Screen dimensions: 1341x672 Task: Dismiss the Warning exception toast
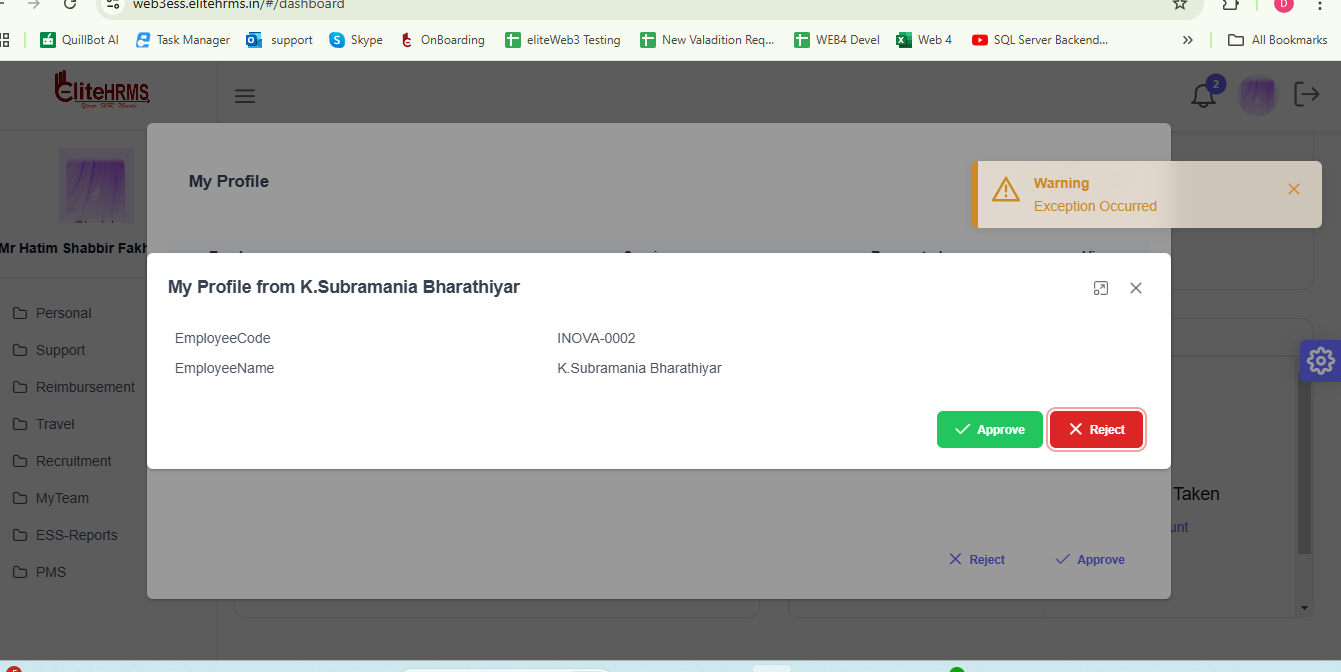tap(1294, 189)
